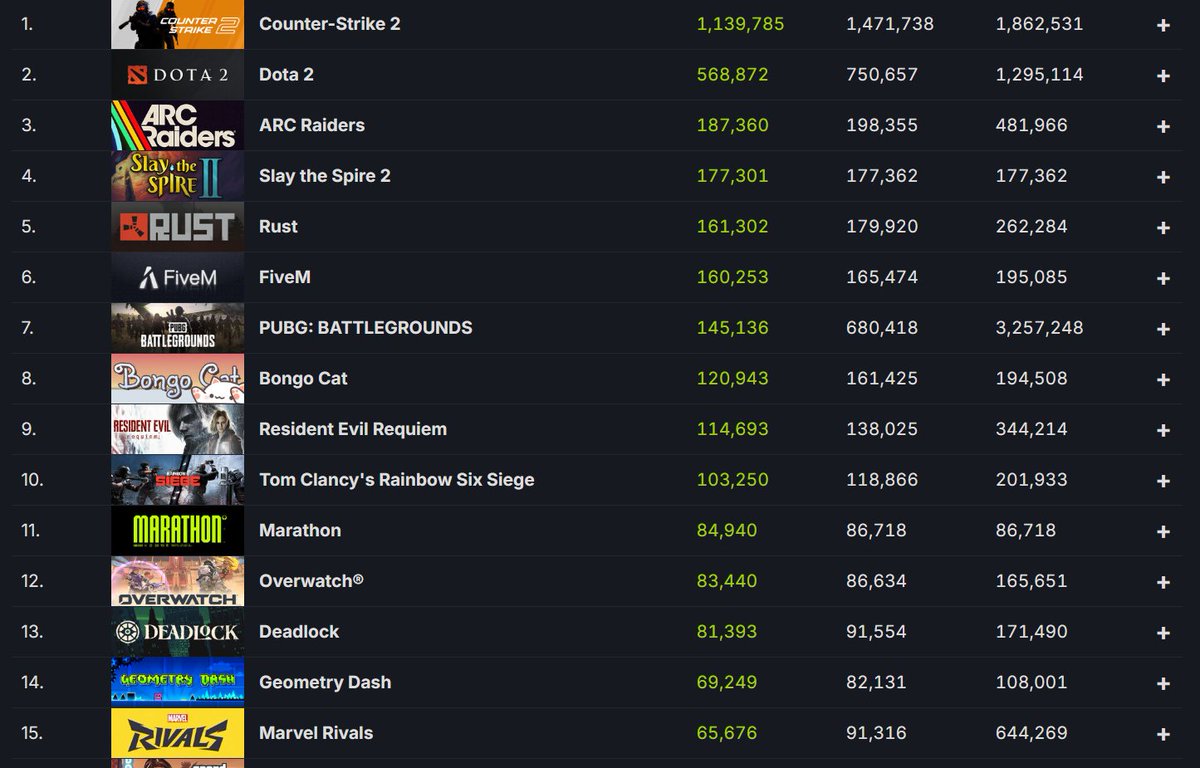Click Counter-Strike 2 all-time peak 1,862,531
Viewport: 1200px width, 768px height.
pos(1039,23)
